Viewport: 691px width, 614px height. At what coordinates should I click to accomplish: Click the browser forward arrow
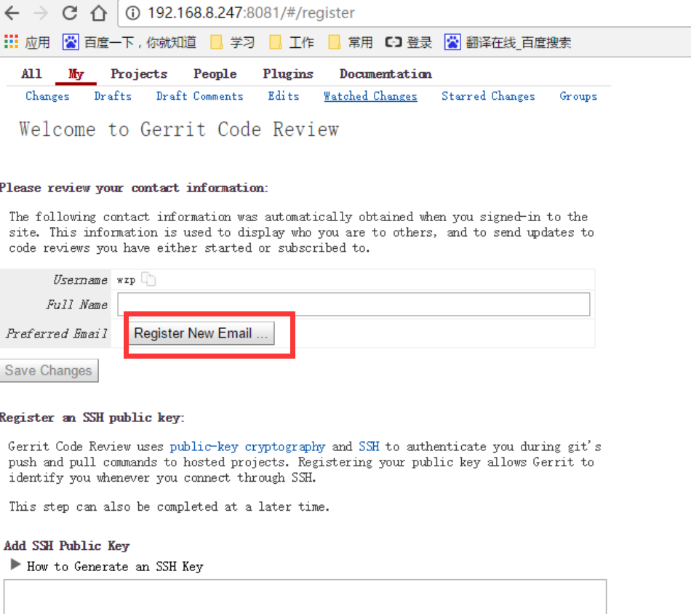pyautogui.click(x=41, y=13)
